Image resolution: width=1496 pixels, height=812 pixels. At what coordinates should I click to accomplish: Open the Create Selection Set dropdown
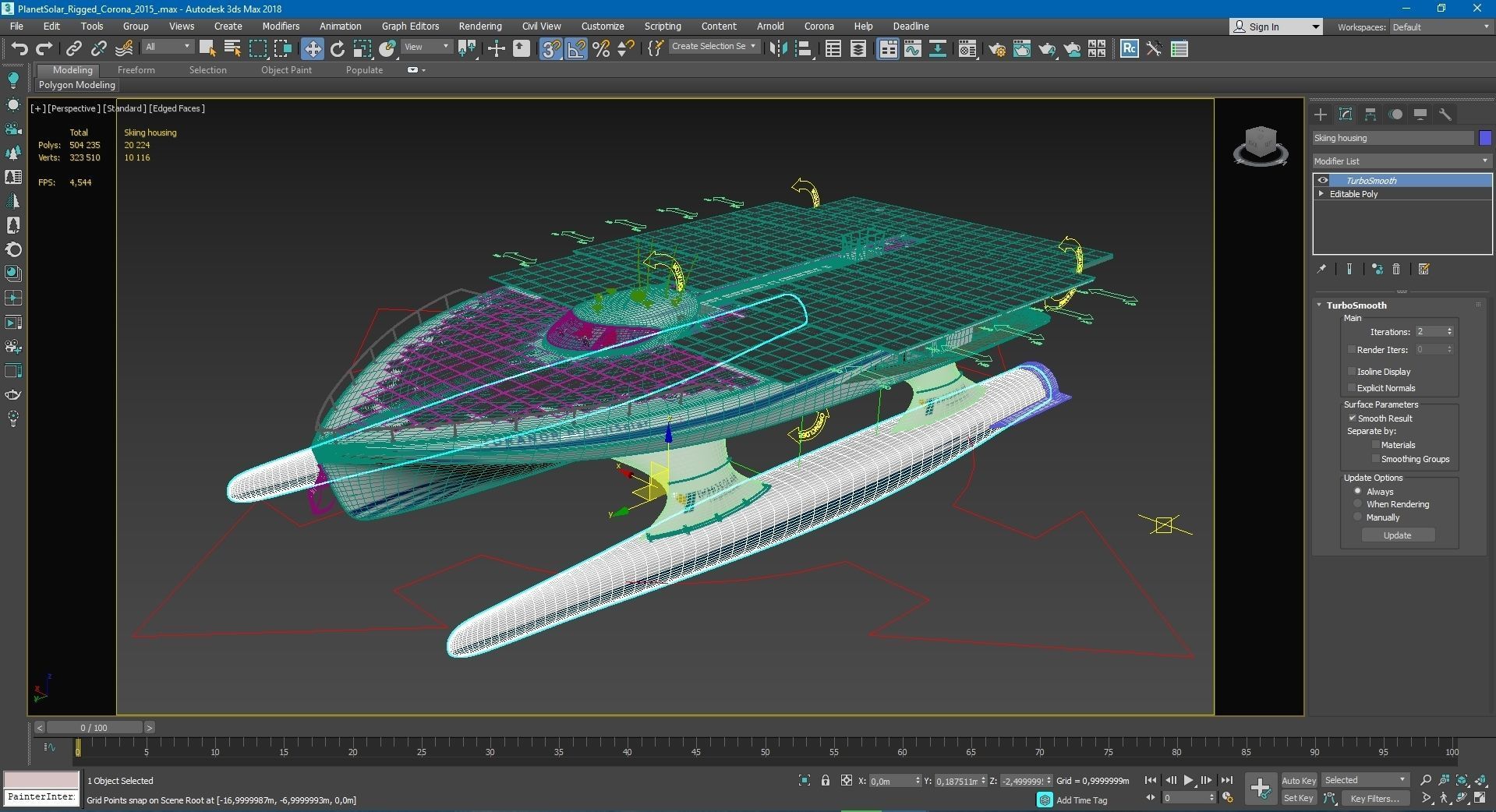point(713,47)
